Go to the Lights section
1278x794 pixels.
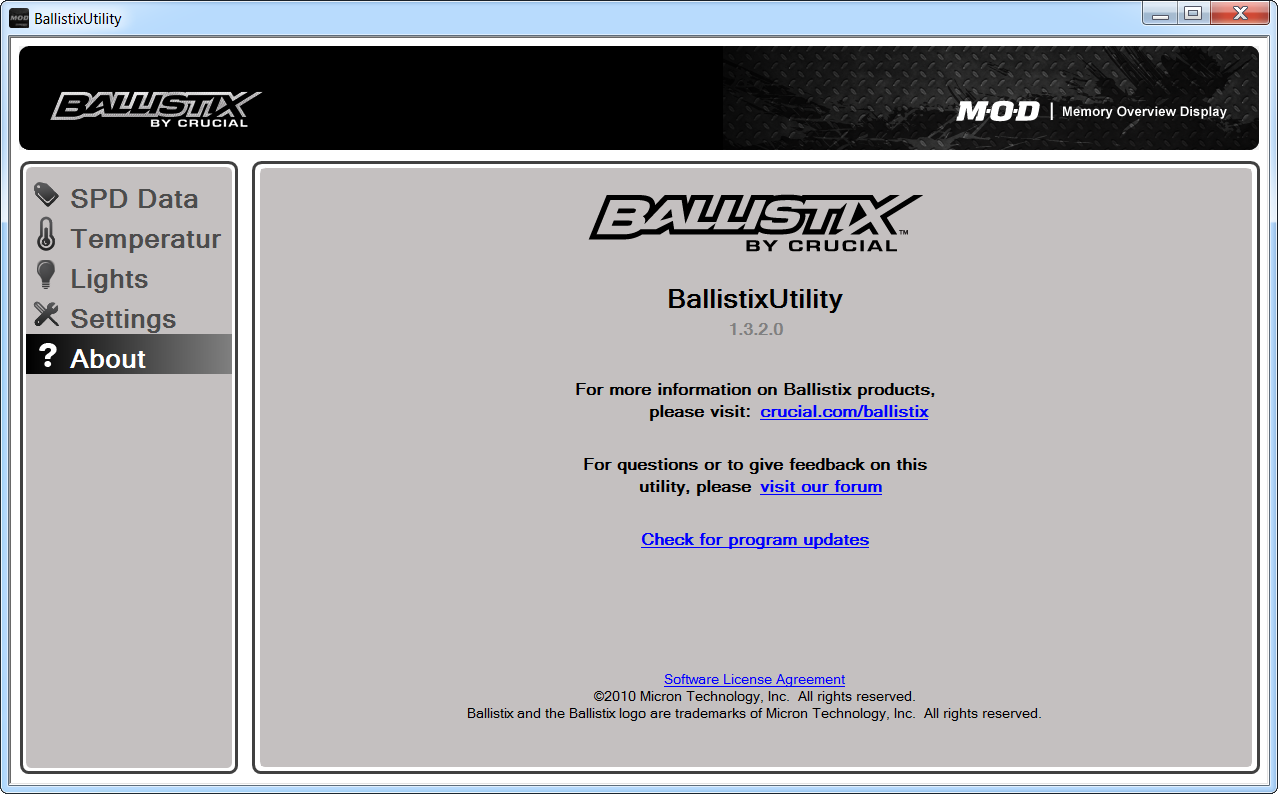tap(109, 279)
